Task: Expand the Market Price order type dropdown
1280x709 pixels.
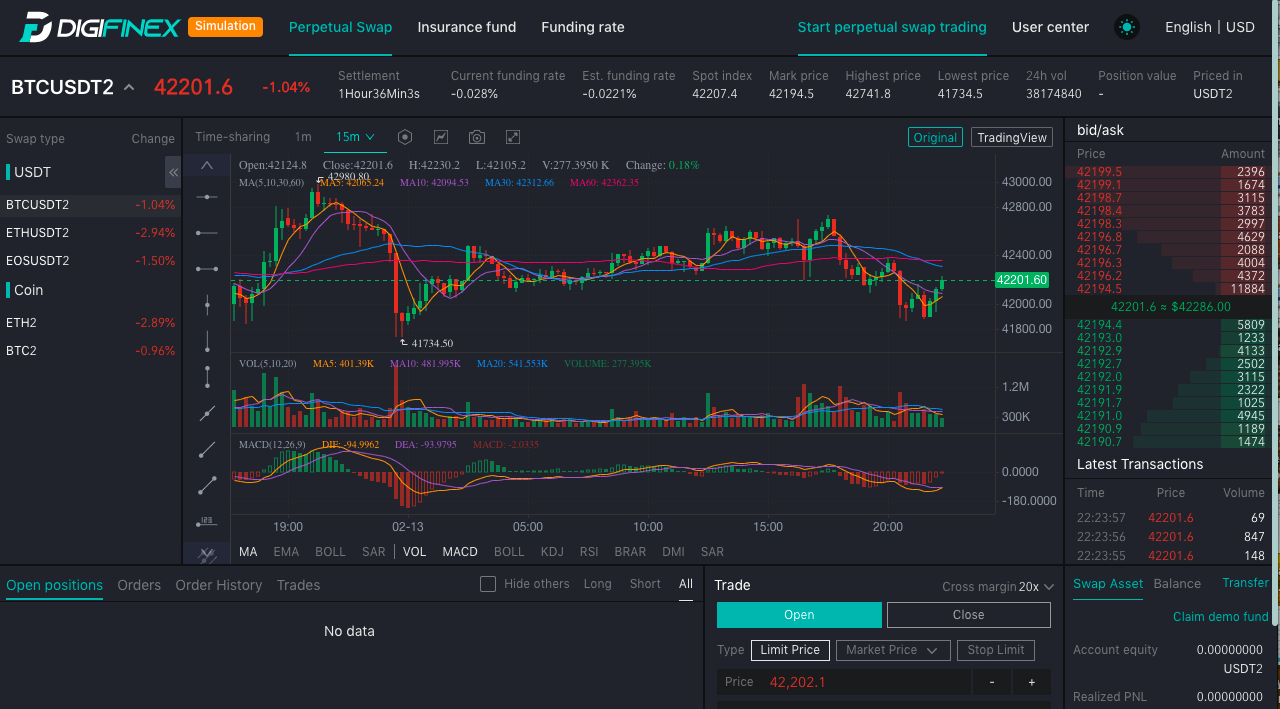Action: tap(892, 650)
